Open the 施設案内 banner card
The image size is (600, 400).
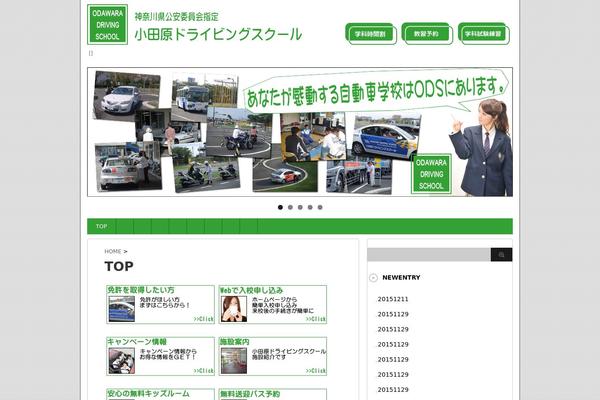(x=273, y=356)
